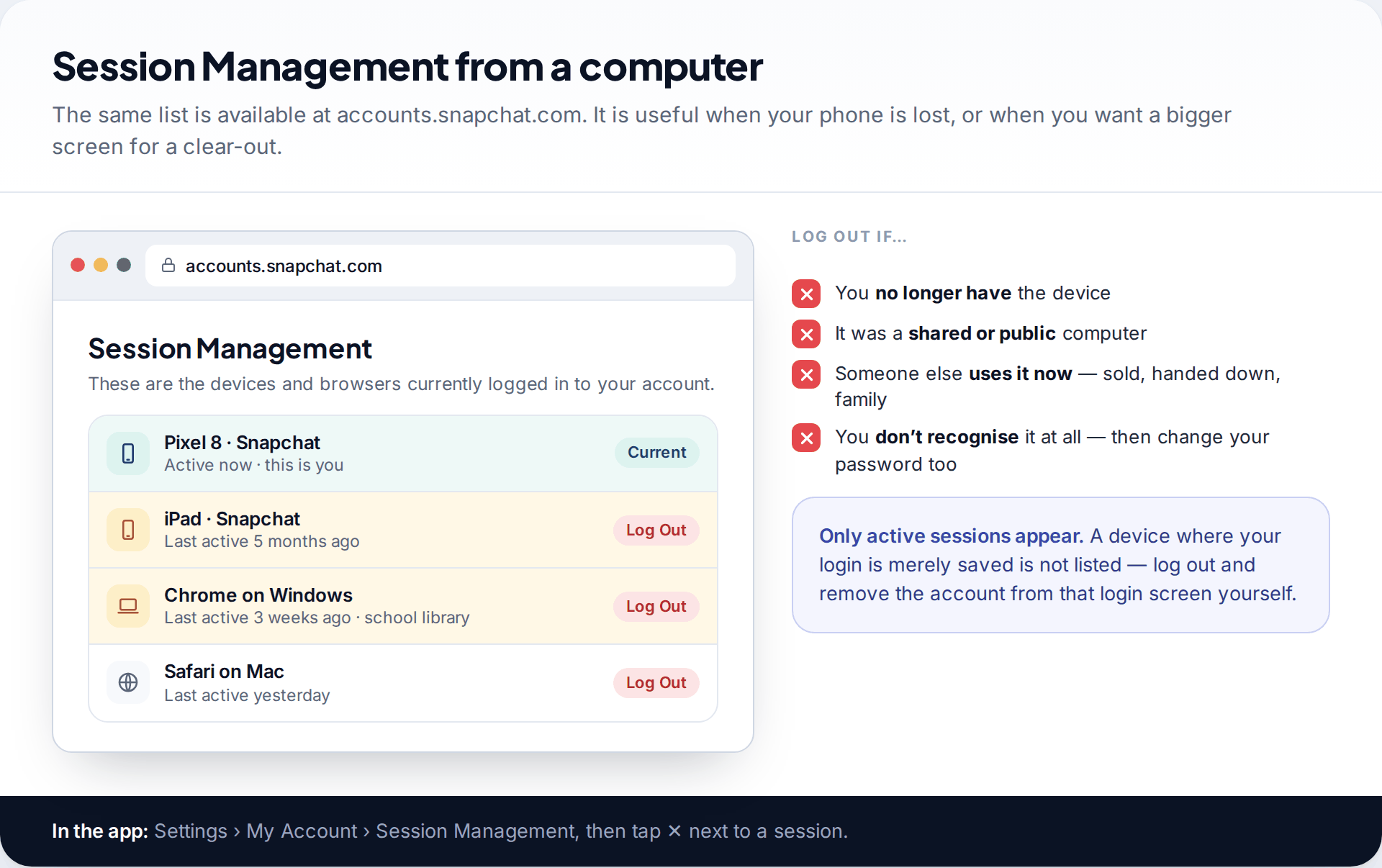The width and height of the screenshot is (1382, 868).
Task: Select 'iPad · Snapchat' device name
Action: 232,519
